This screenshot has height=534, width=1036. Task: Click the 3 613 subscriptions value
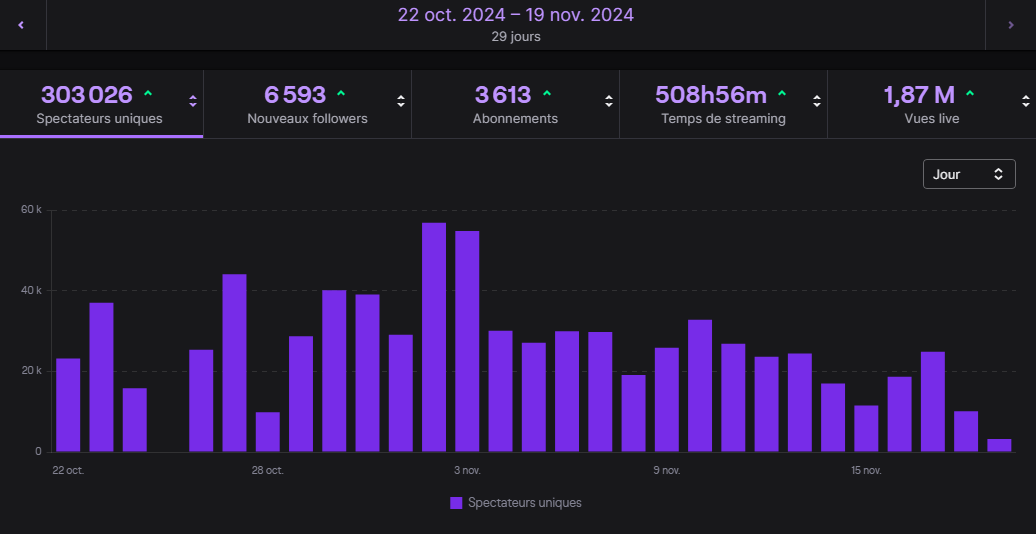tap(503, 95)
